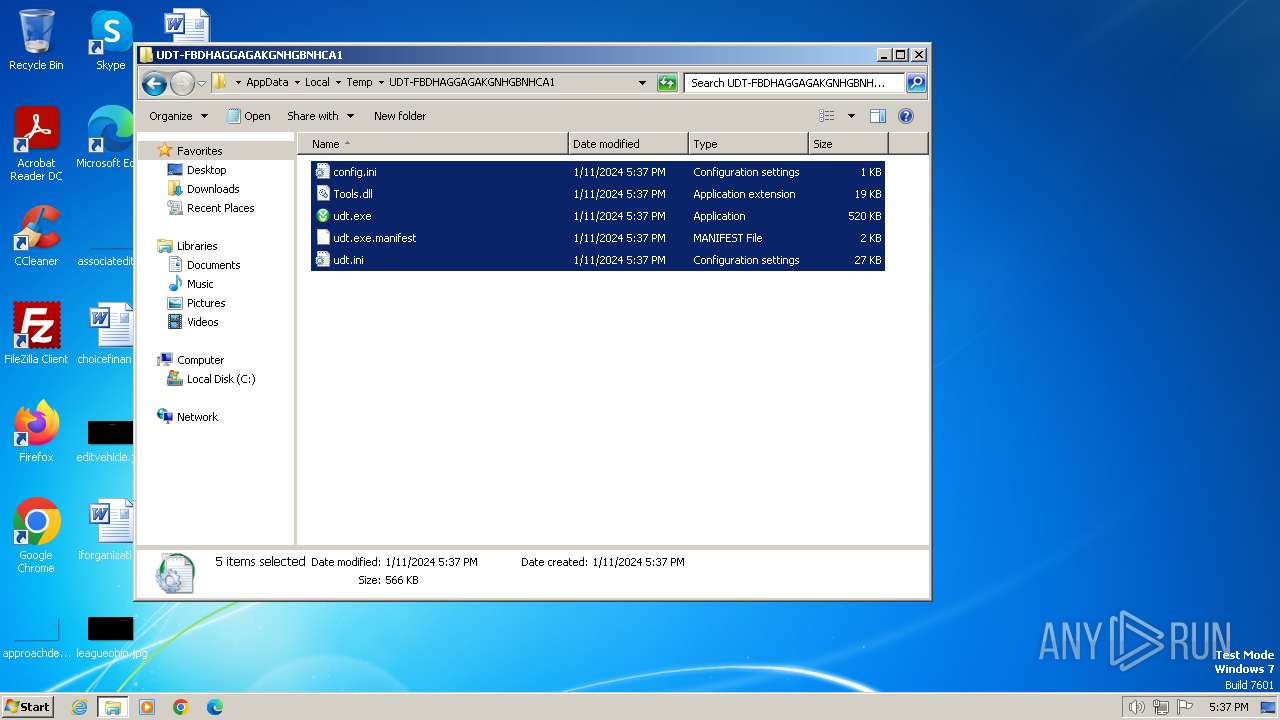Screen dimensions: 1280x720
Task: Click the udt.exe application icon
Action: (x=323, y=216)
